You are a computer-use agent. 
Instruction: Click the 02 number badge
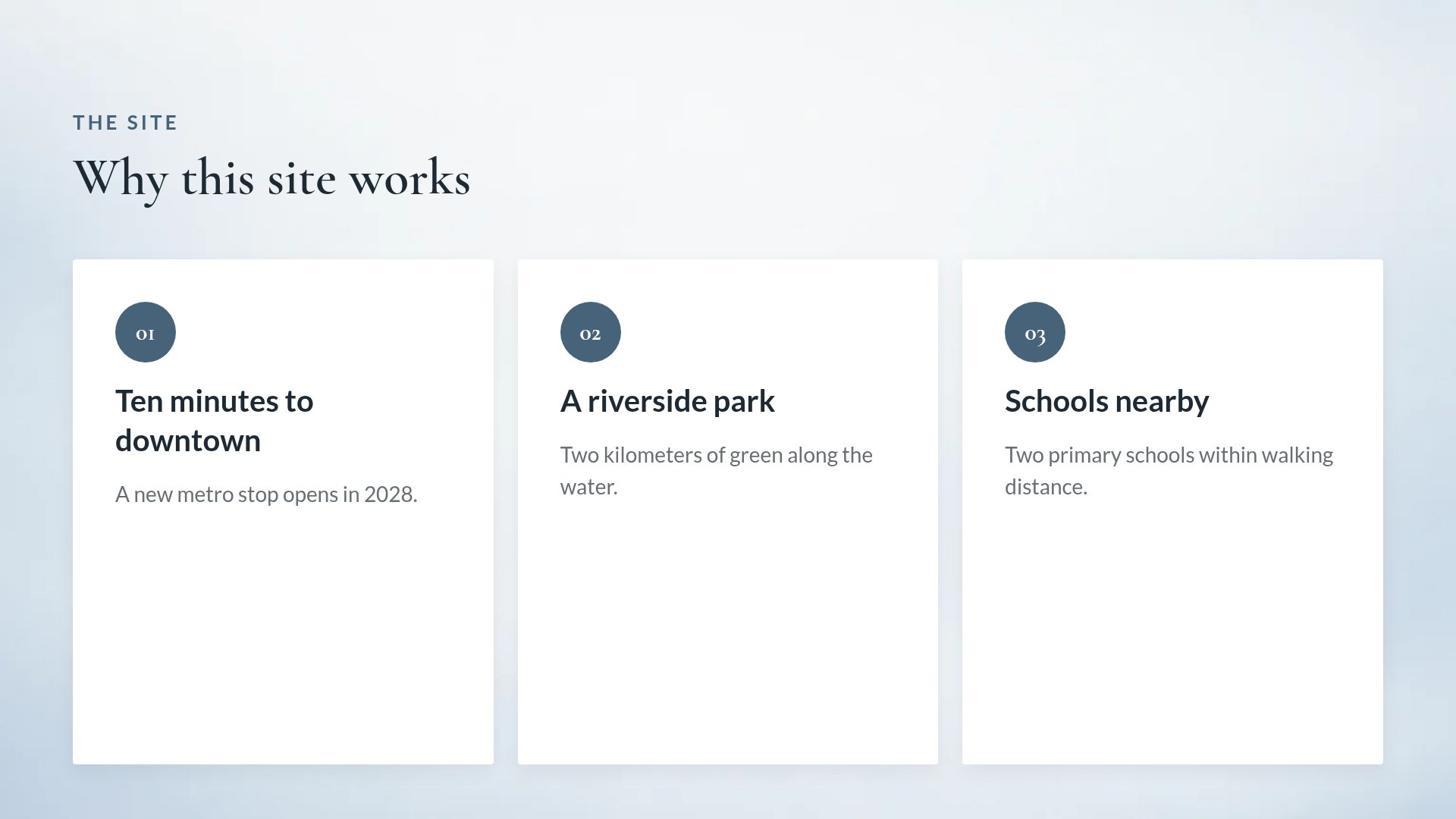pos(590,332)
